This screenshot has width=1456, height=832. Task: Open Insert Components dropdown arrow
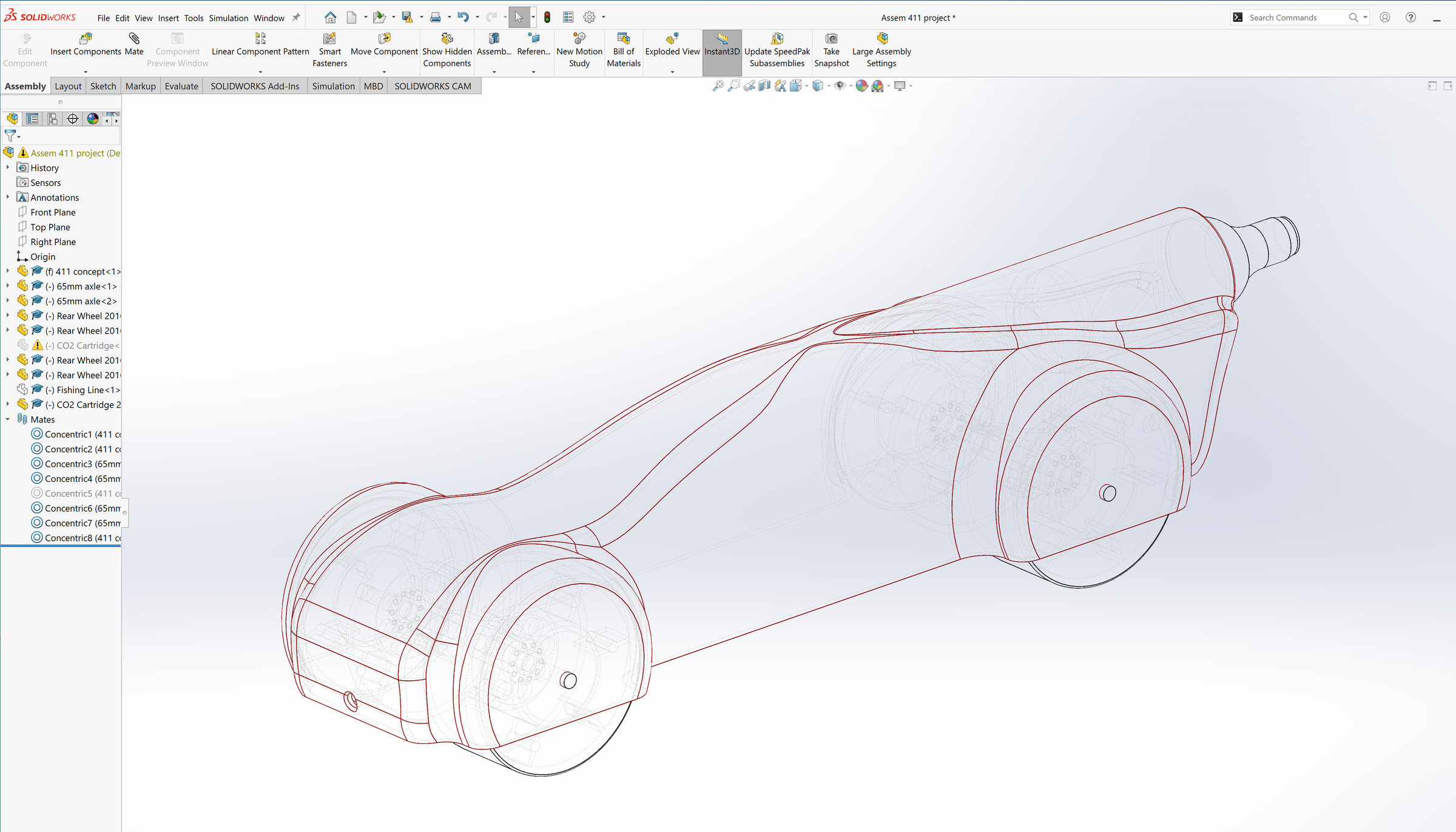tap(86, 72)
